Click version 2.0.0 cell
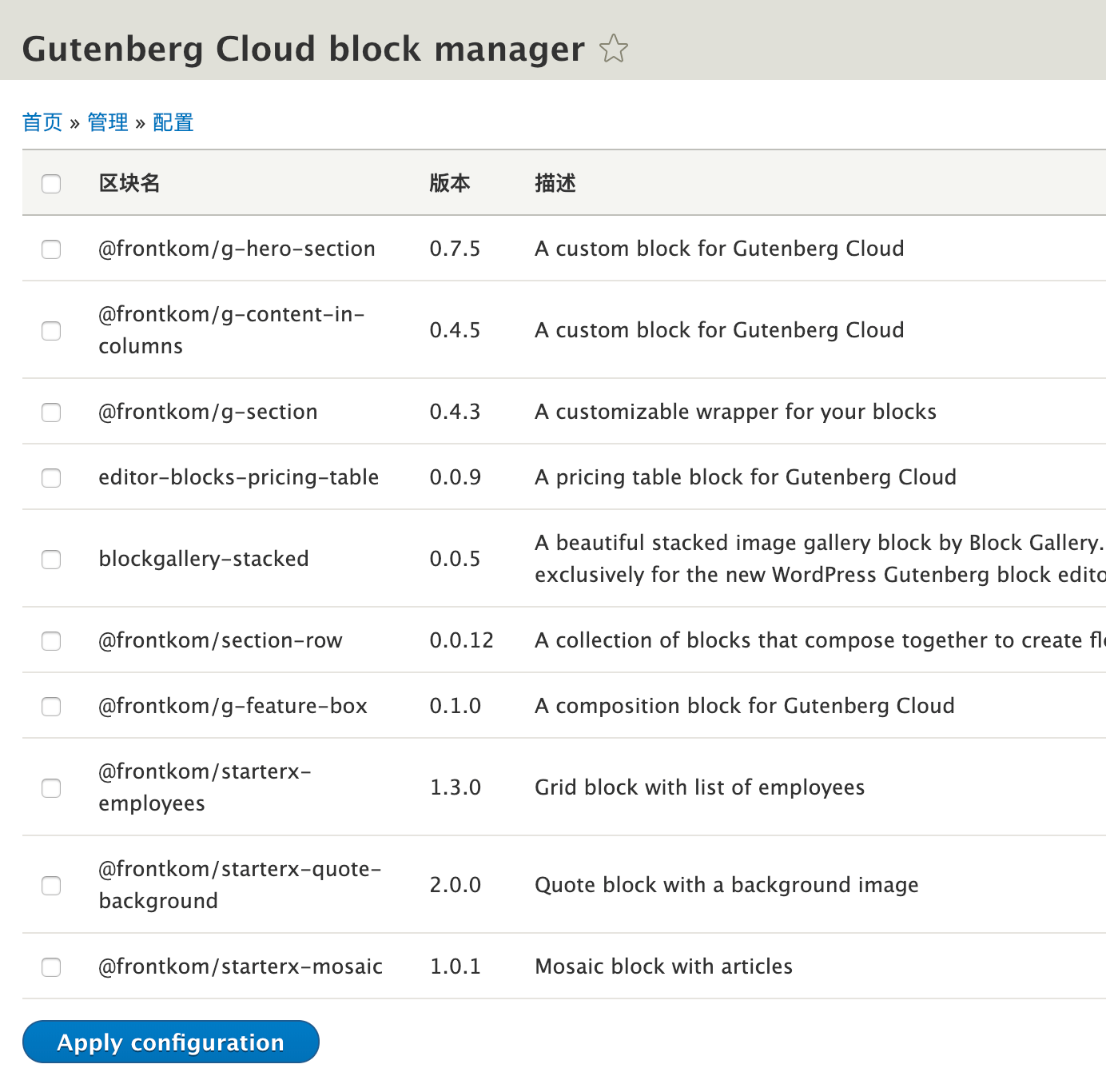 pyautogui.click(x=456, y=885)
